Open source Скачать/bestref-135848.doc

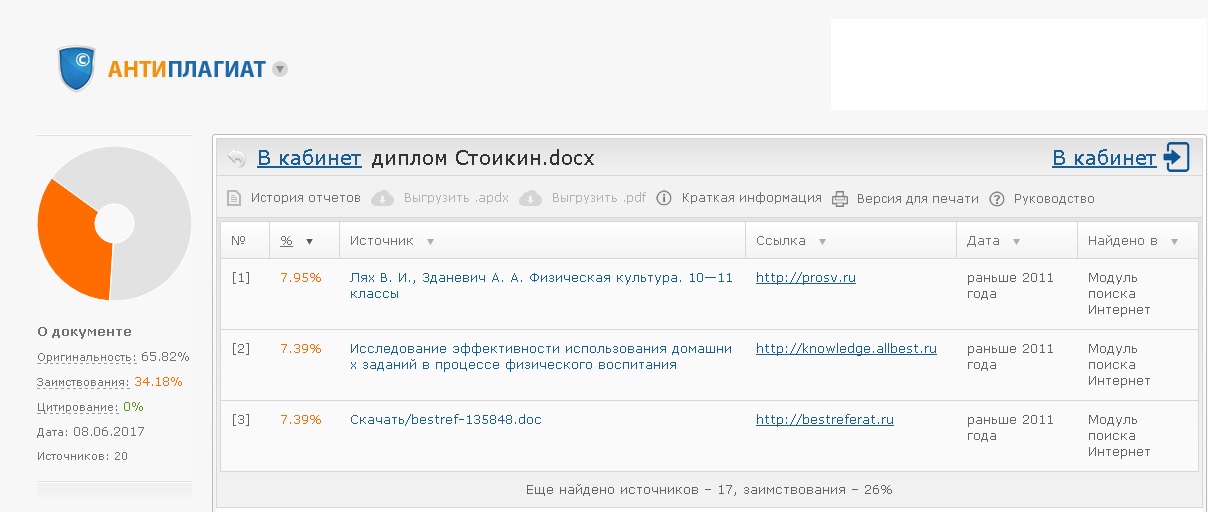(x=445, y=419)
